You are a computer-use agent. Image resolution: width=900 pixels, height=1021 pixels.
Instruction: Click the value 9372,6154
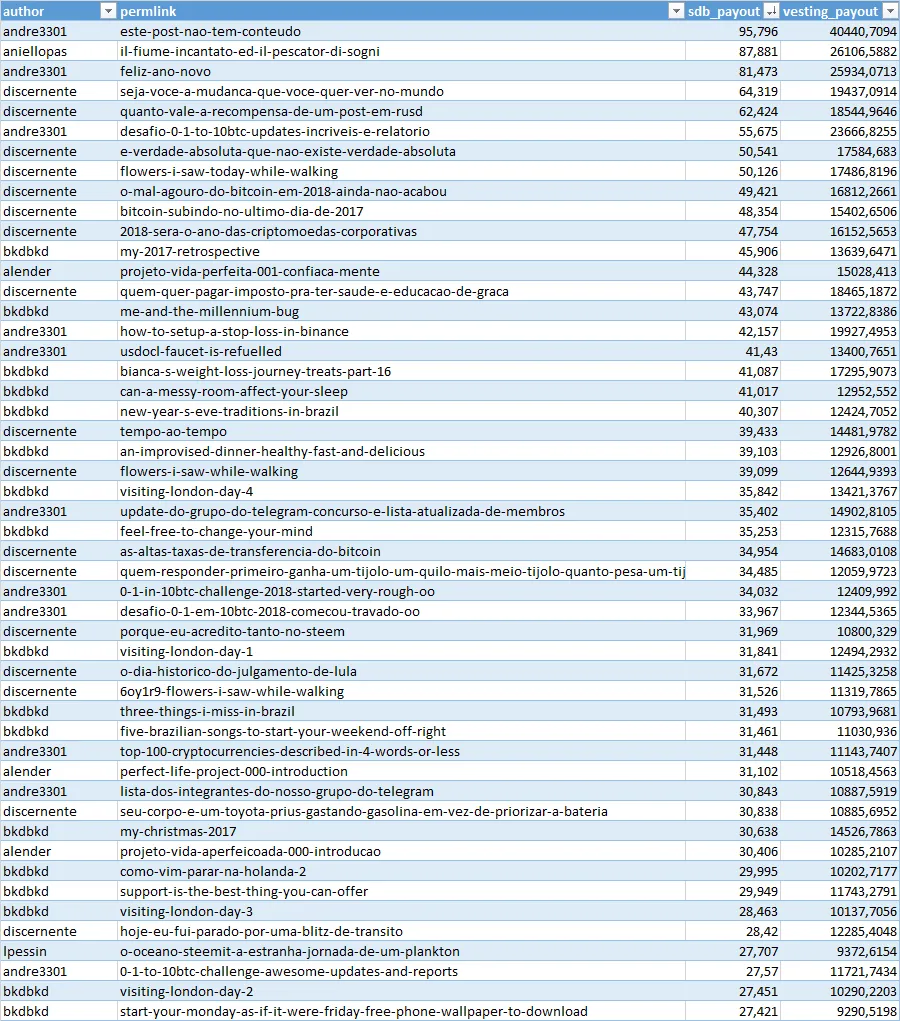click(x=839, y=952)
